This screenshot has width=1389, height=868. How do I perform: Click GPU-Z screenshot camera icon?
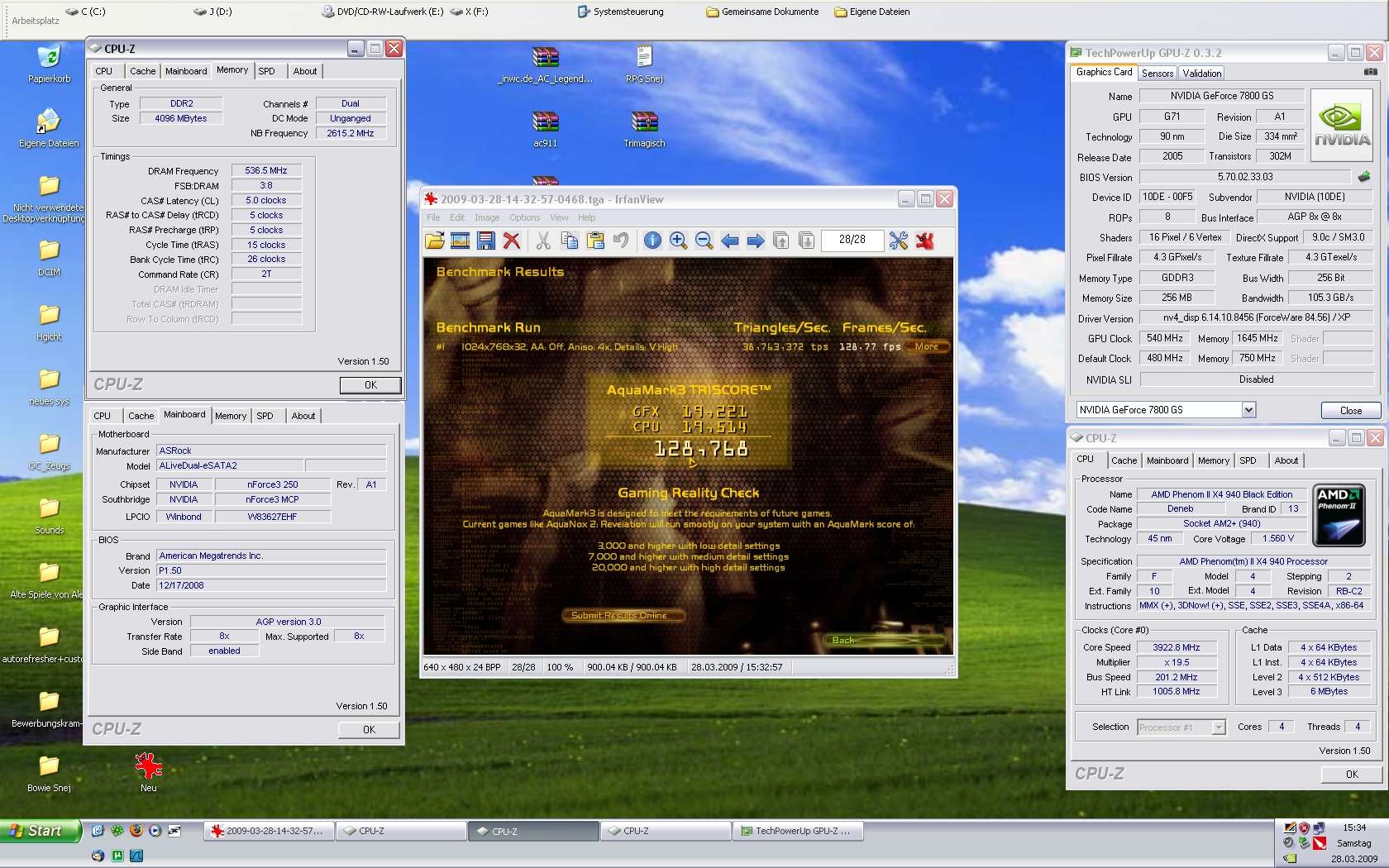[x=1370, y=72]
